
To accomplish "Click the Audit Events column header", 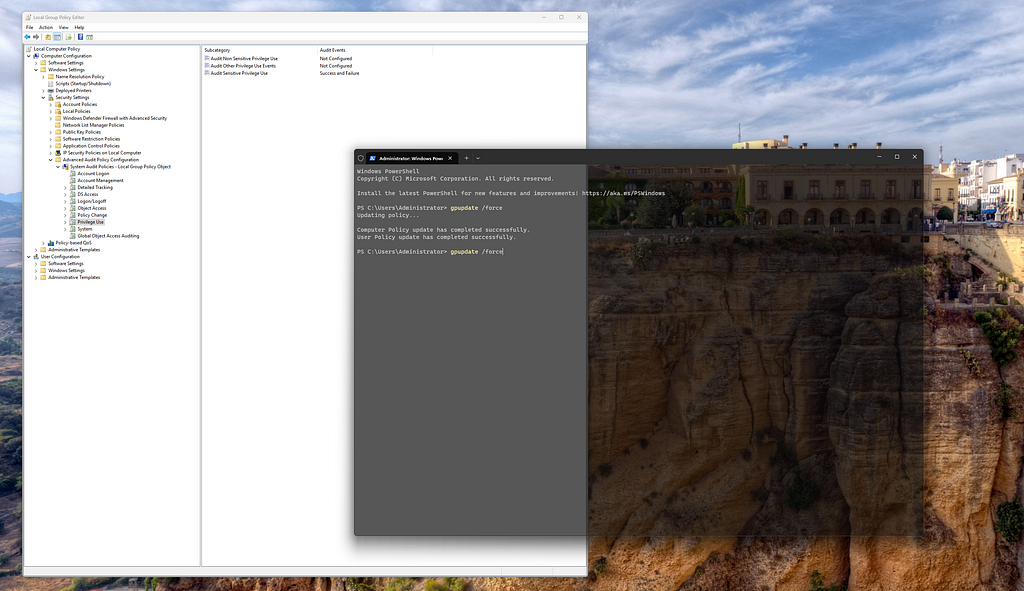I will pyautogui.click(x=375, y=50).
